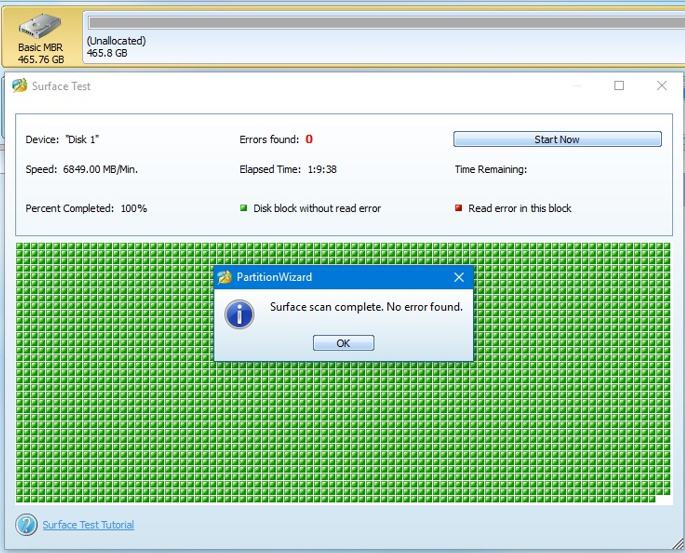
Task: Click OK in the PartitionWizard dialog
Action: coord(343,343)
